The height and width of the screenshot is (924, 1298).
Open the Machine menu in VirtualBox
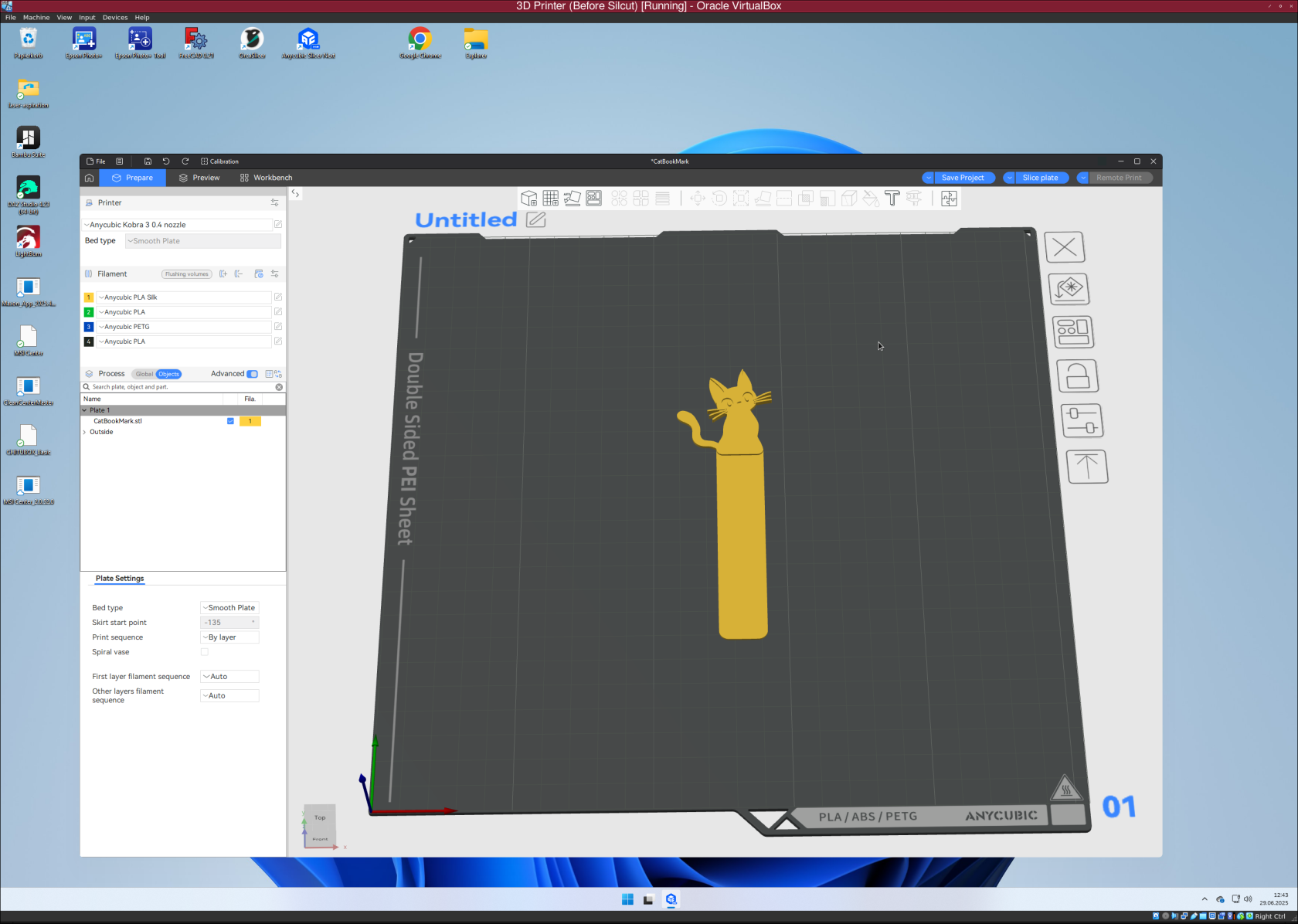(x=36, y=17)
